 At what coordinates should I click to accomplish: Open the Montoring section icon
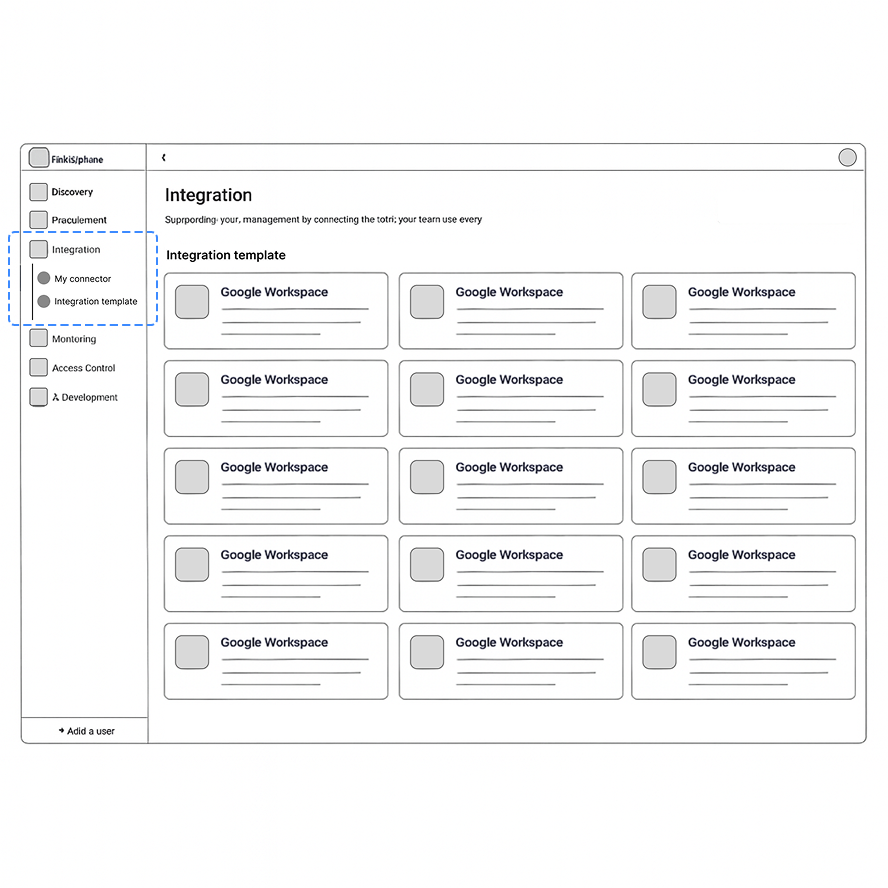pyautogui.click(x=39, y=338)
